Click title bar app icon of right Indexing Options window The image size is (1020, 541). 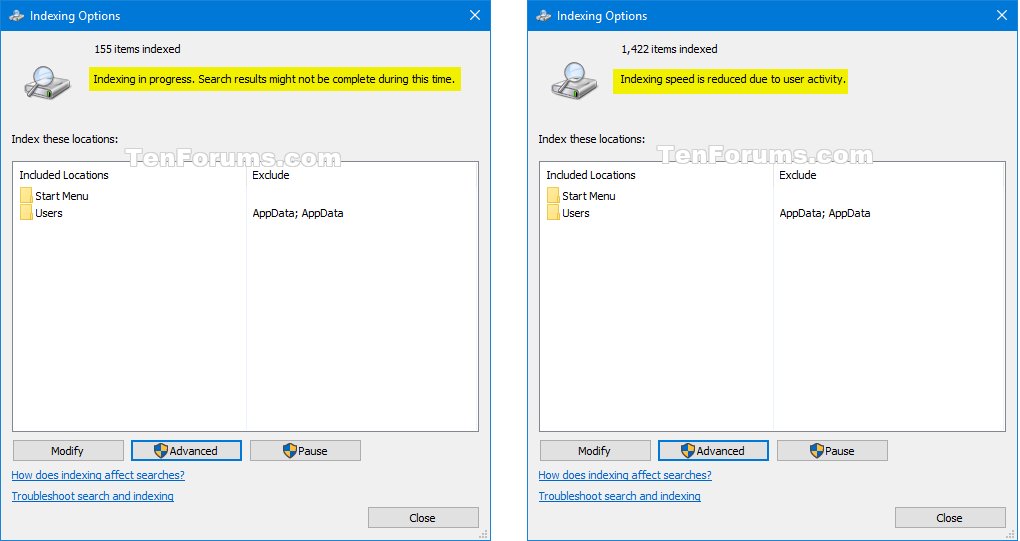coord(543,16)
